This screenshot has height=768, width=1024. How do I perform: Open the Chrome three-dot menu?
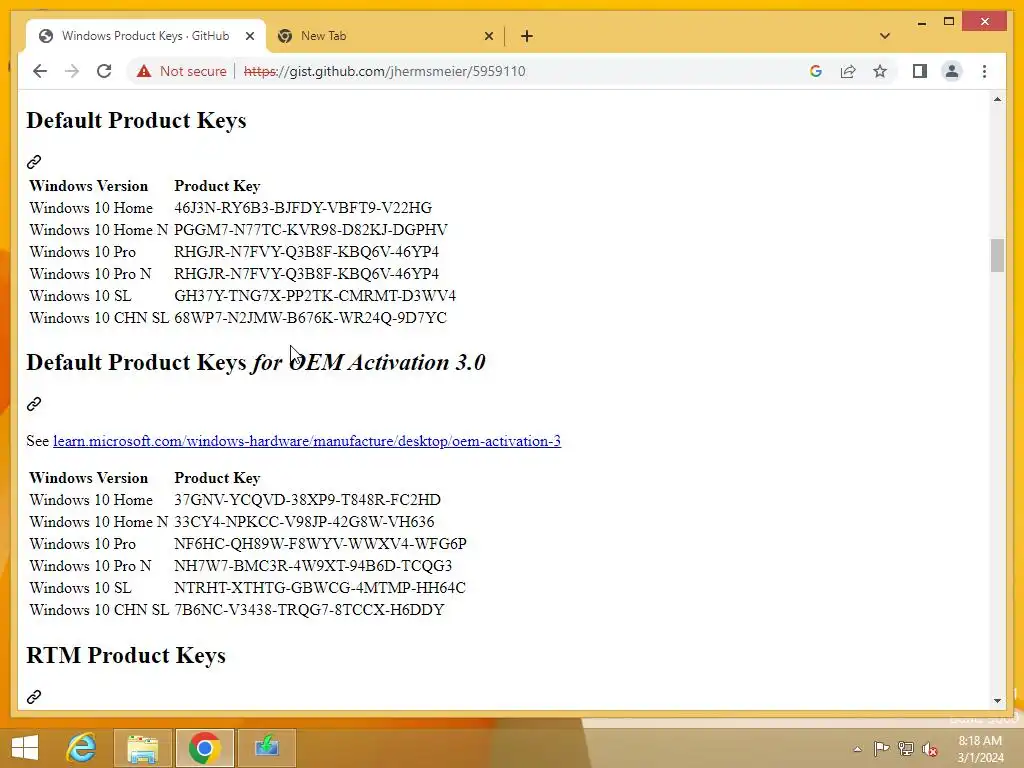[984, 71]
